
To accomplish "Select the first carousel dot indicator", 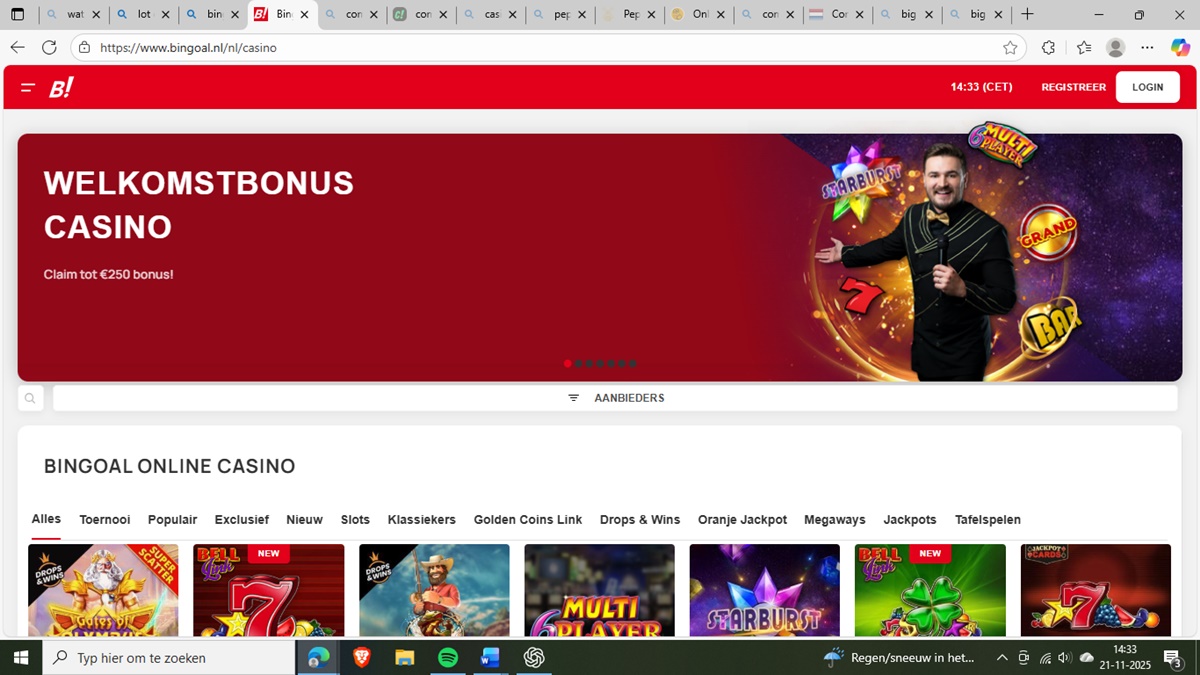I will coord(568,364).
